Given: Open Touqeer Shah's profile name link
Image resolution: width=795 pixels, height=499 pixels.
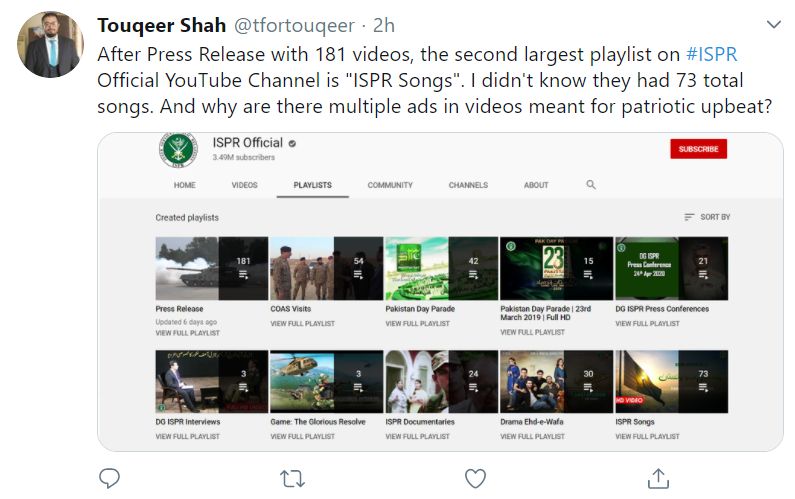Looking at the screenshot, I should click(161, 25).
